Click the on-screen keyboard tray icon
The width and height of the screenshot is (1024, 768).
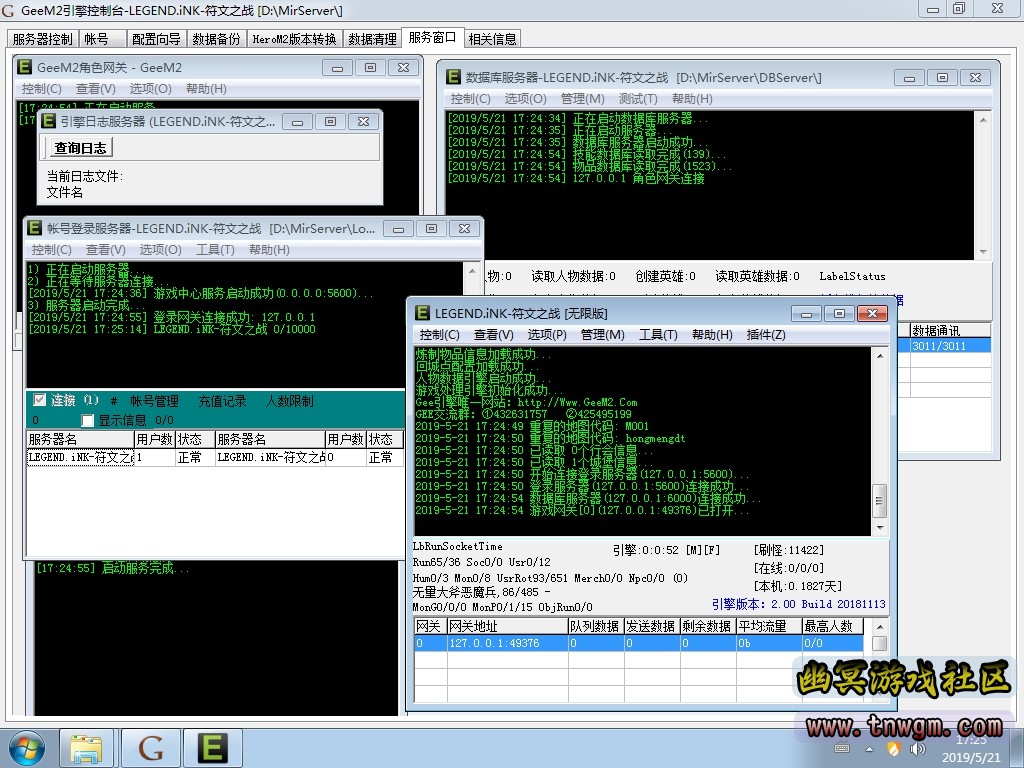(x=842, y=748)
